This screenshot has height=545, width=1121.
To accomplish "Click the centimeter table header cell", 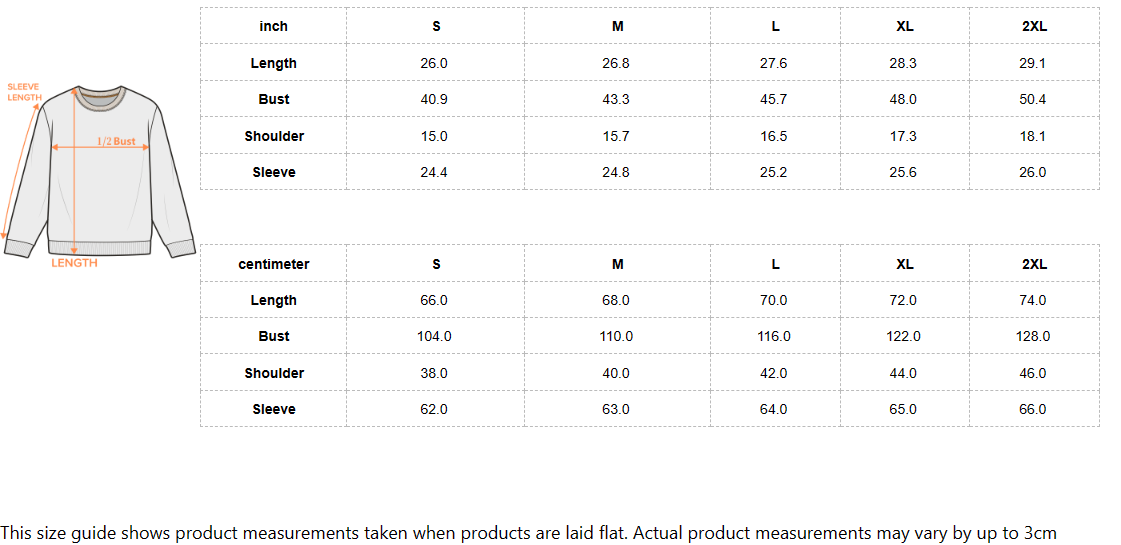I will (273, 264).
